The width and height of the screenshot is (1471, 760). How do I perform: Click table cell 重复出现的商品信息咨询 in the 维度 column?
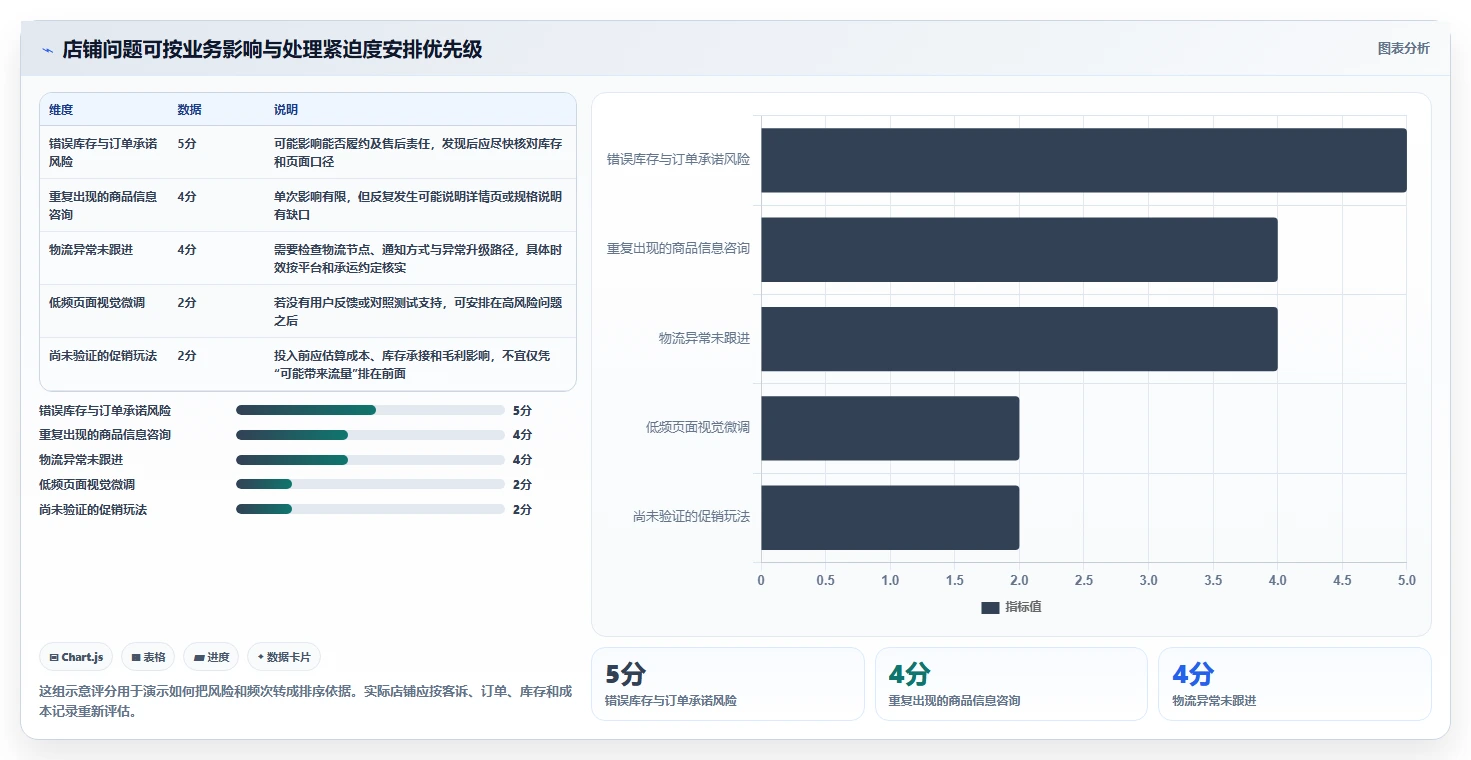pos(103,205)
